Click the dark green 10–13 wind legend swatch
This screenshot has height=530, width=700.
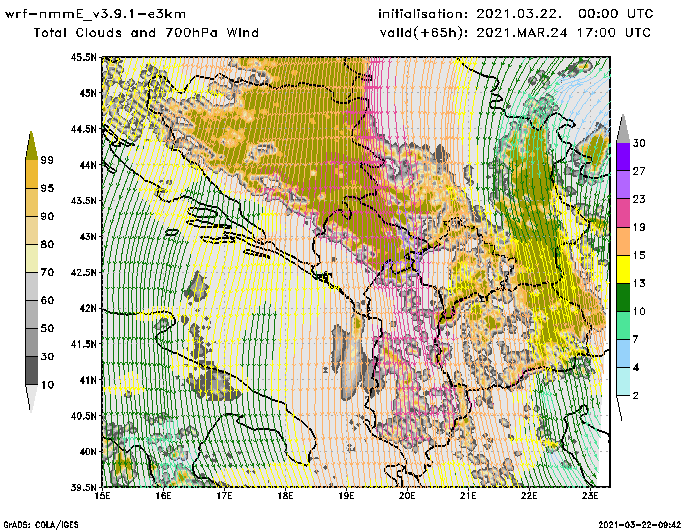tap(623, 297)
